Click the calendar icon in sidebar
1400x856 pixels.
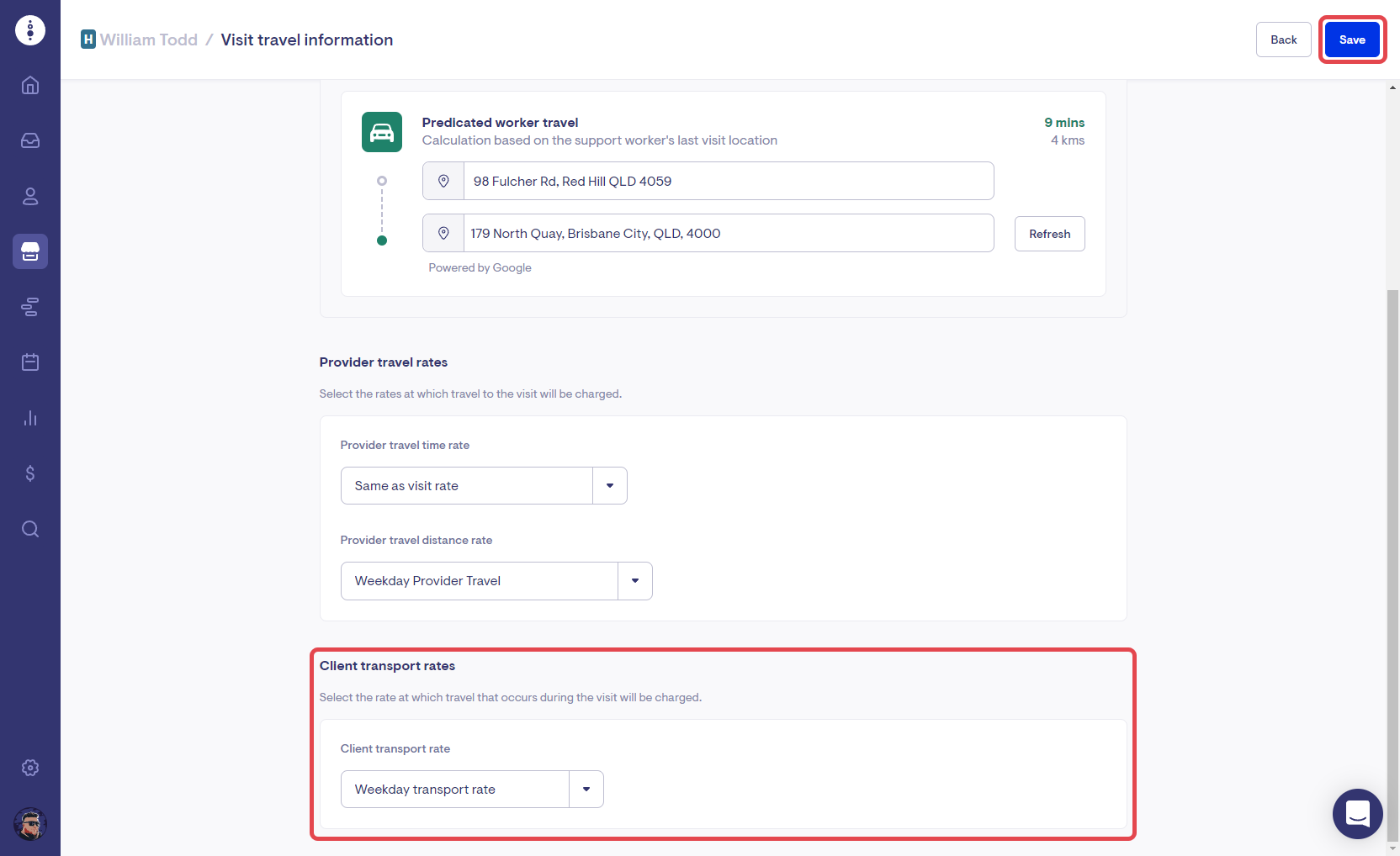click(30, 362)
